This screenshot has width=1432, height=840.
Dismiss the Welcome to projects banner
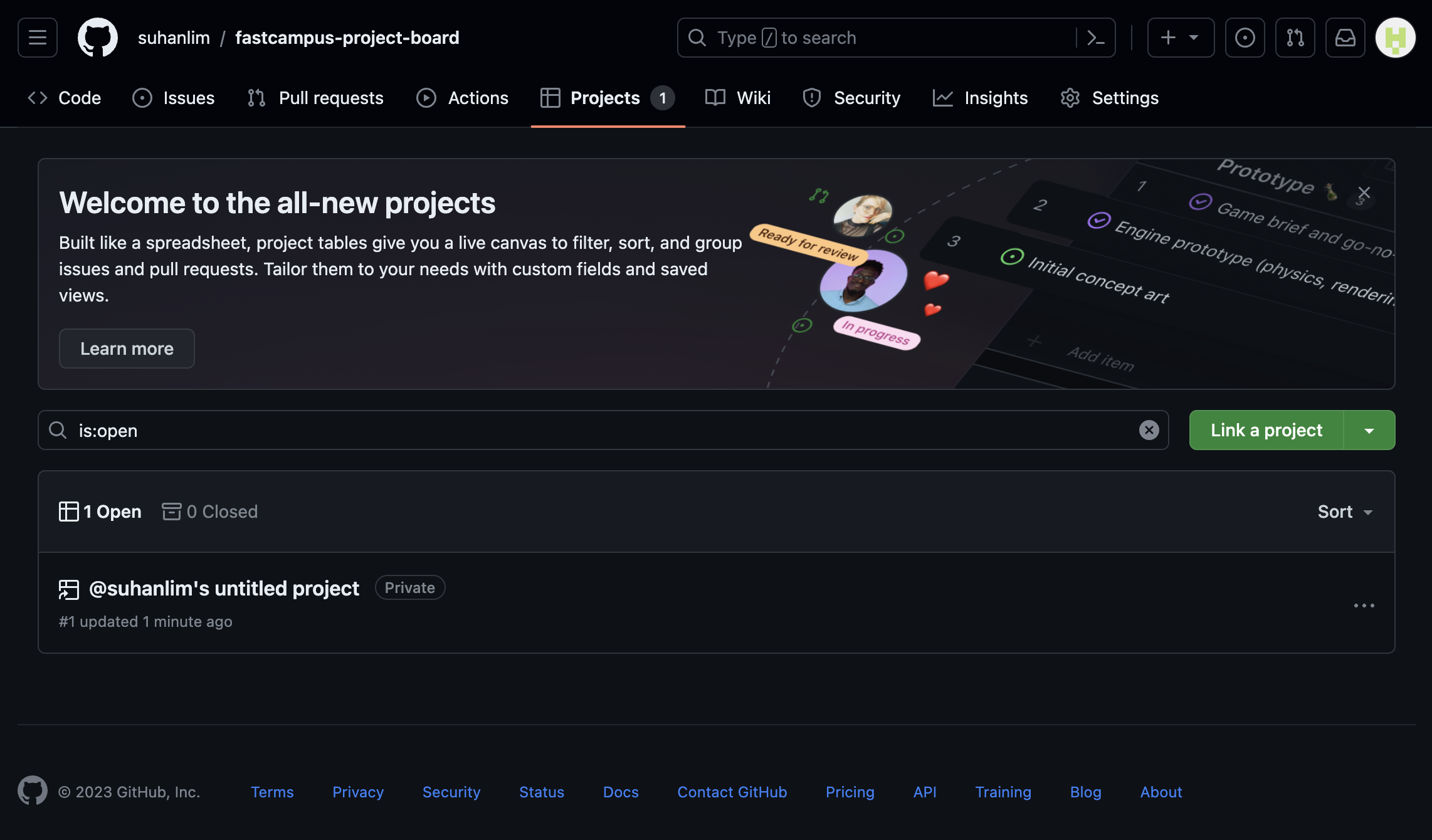coord(1364,192)
